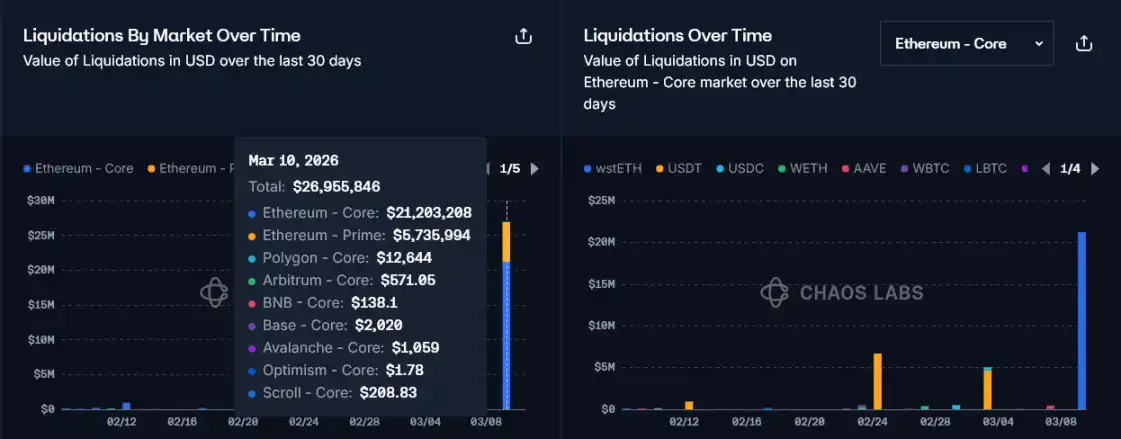
Task: Toggle the WETH legend entry
Action: click(803, 169)
